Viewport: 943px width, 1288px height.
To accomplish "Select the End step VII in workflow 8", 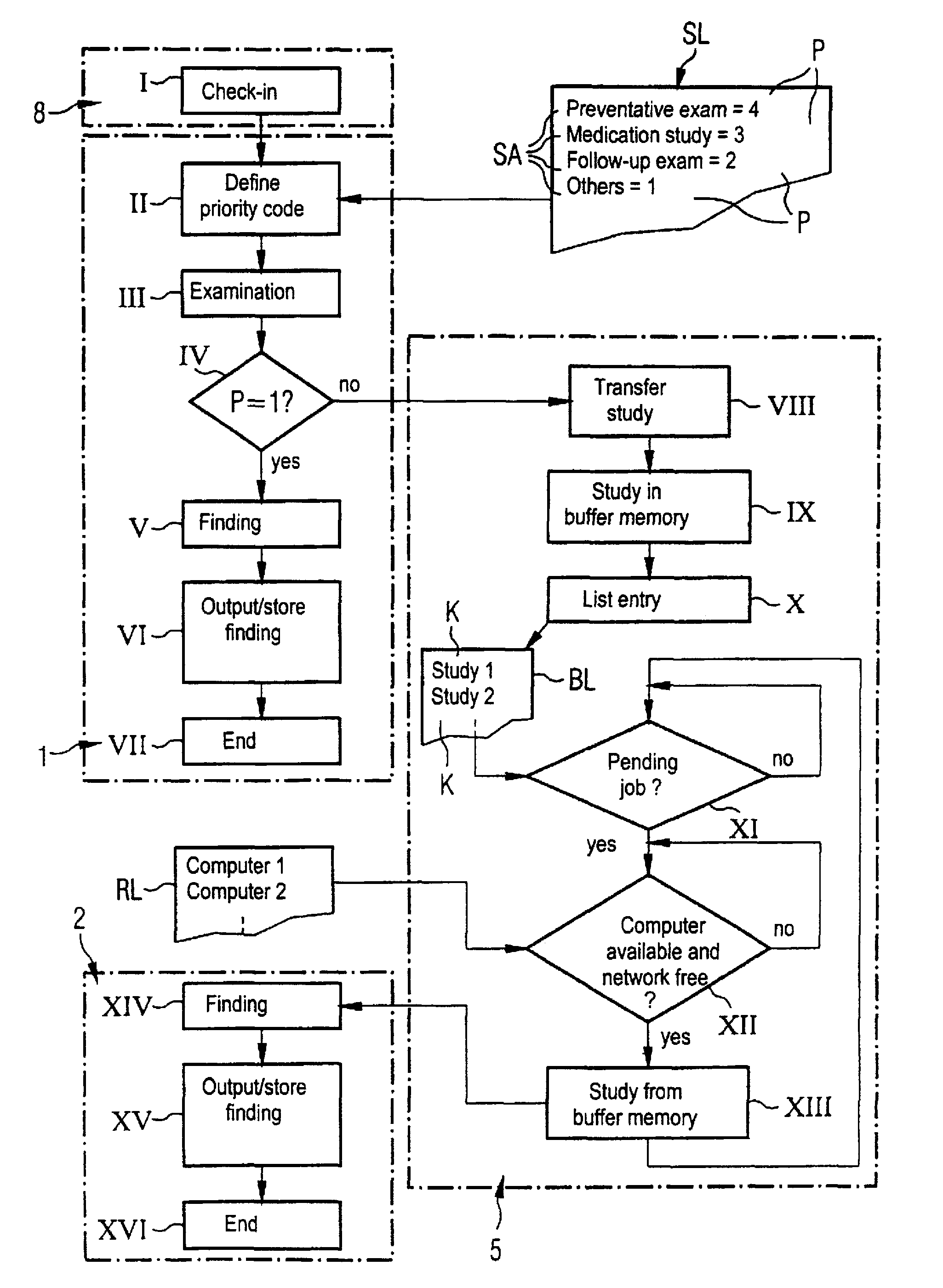I will pyautogui.click(x=234, y=740).
